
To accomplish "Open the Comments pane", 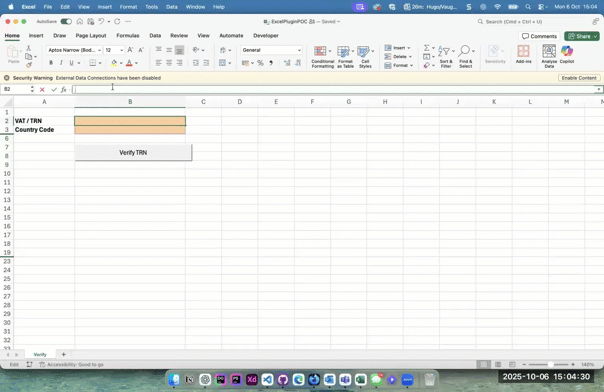I will [539, 36].
